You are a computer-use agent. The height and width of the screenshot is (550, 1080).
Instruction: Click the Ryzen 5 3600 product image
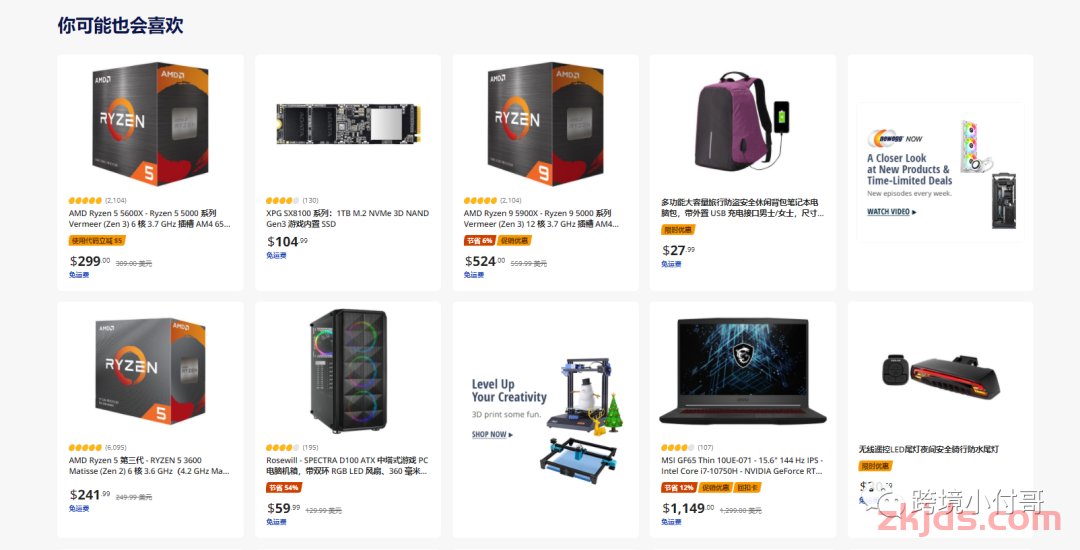coord(150,372)
